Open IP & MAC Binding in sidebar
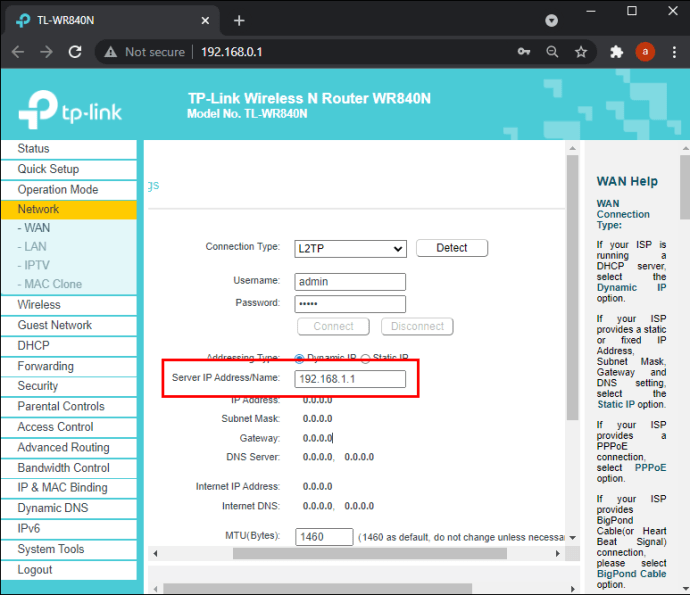Screen dimensions: 690x595 click(69, 488)
